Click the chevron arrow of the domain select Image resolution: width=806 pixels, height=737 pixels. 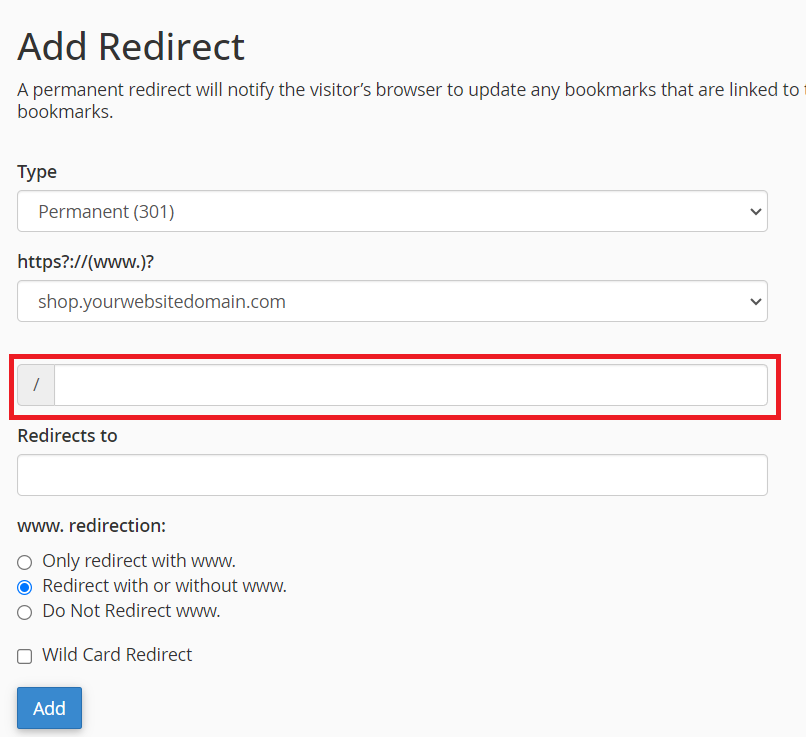point(754,302)
